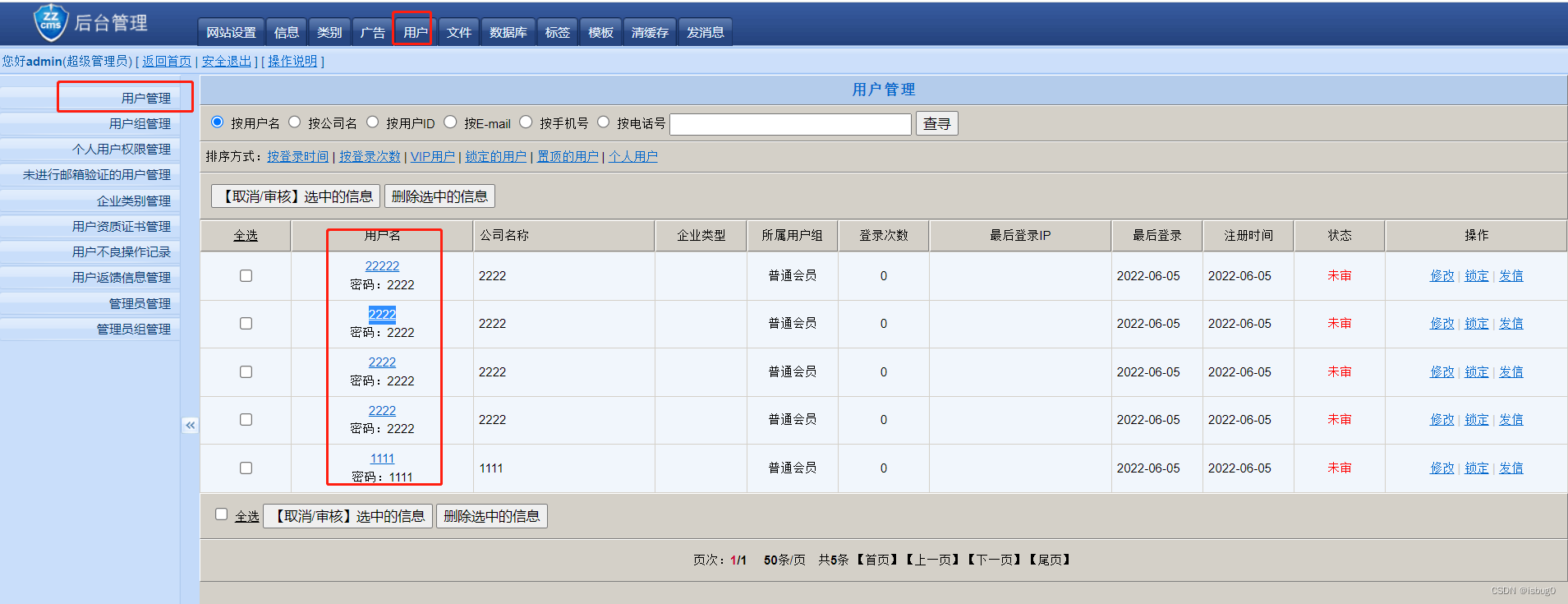The width and height of the screenshot is (1568, 604).
Task: Switch to the 用户 tab
Action: click(x=416, y=32)
